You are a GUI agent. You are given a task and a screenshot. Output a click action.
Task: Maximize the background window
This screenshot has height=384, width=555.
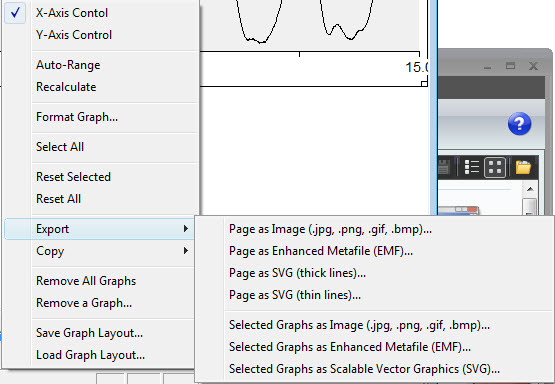[510, 66]
